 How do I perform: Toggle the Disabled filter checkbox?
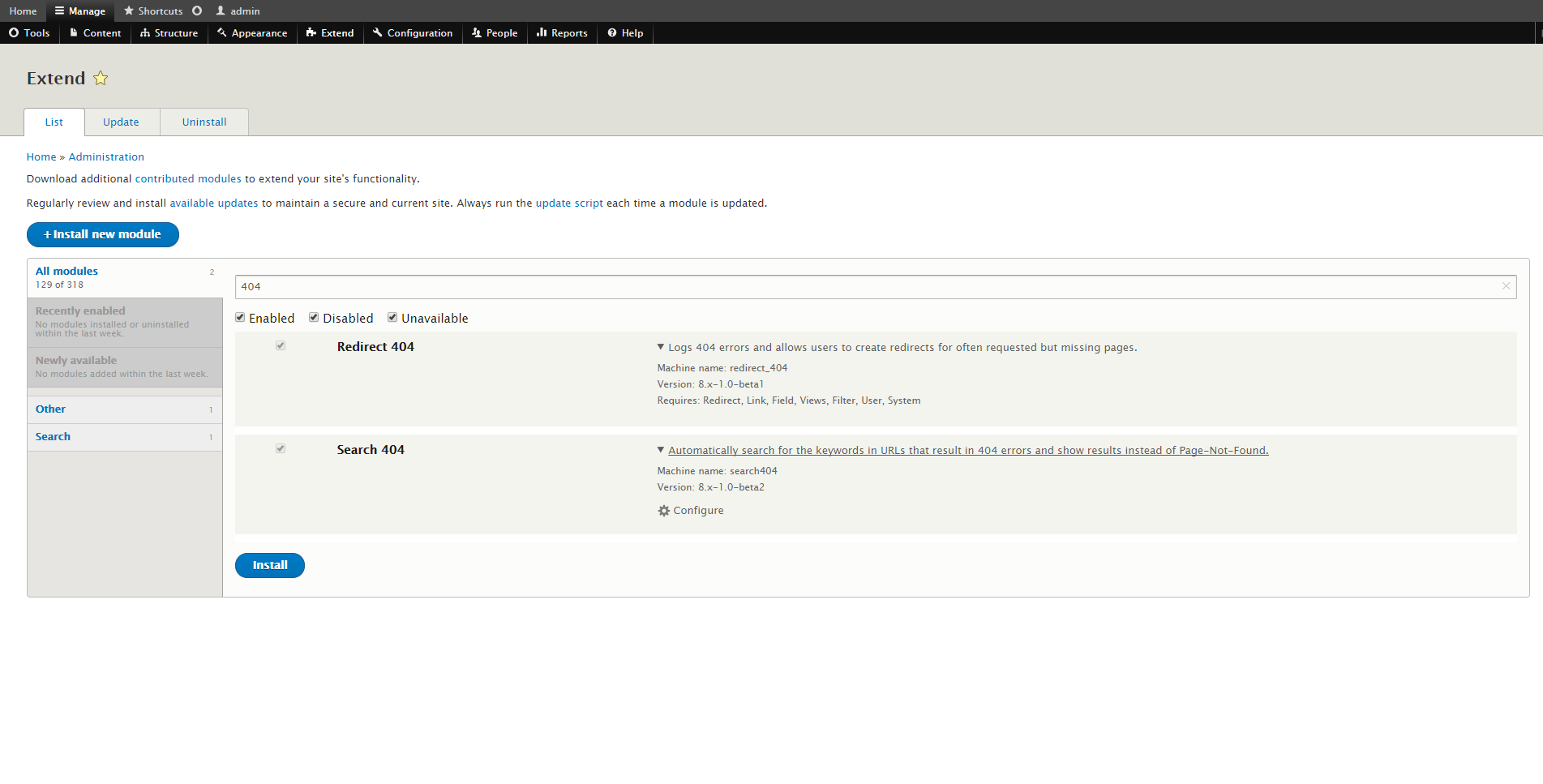(314, 318)
